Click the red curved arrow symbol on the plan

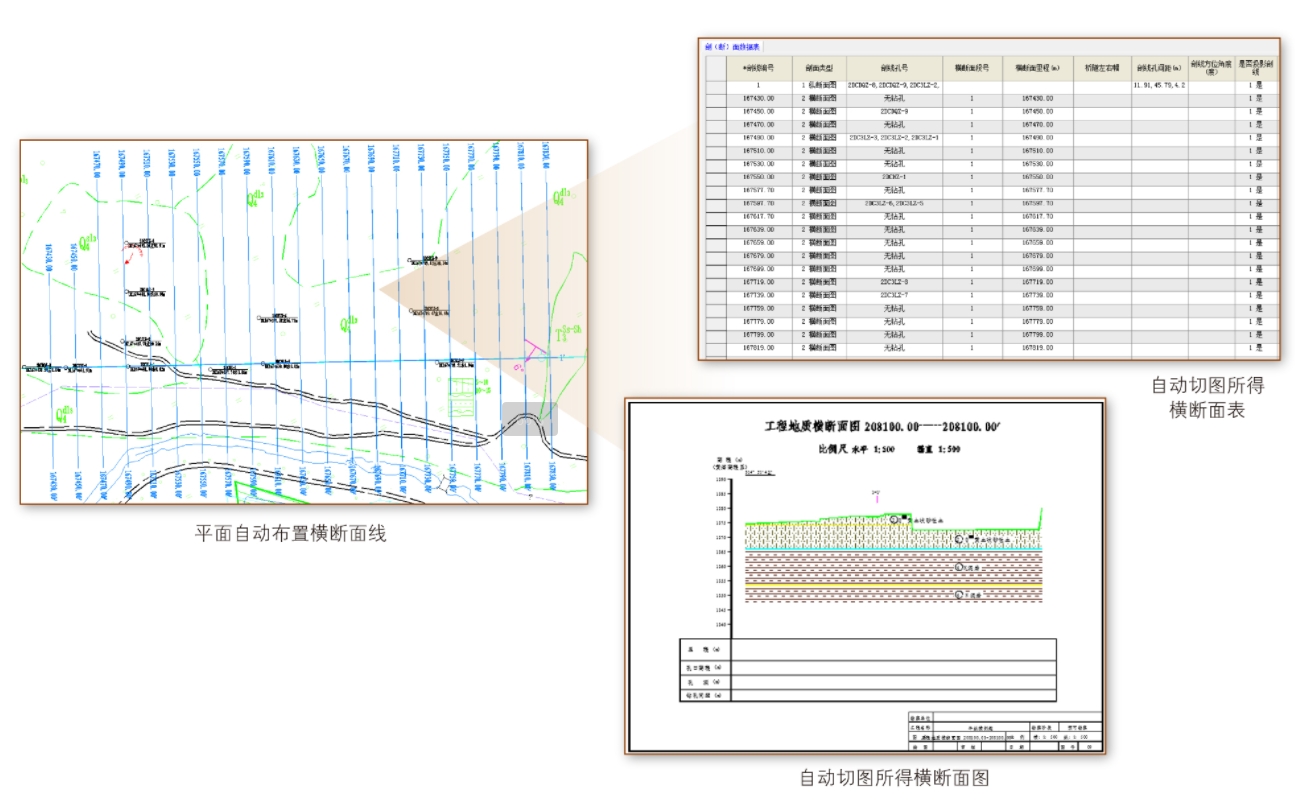coord(129,257)
